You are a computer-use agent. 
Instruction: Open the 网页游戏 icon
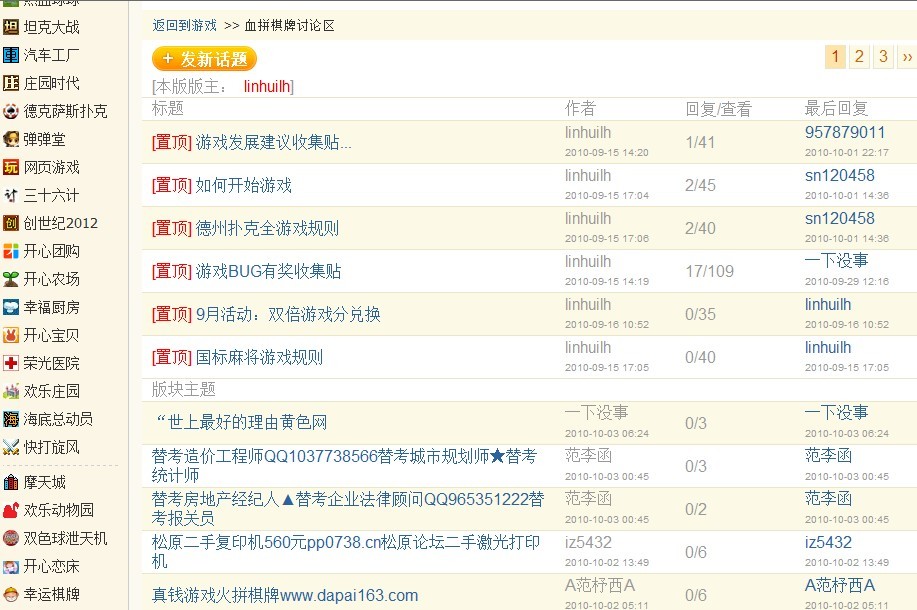point(11,167)
